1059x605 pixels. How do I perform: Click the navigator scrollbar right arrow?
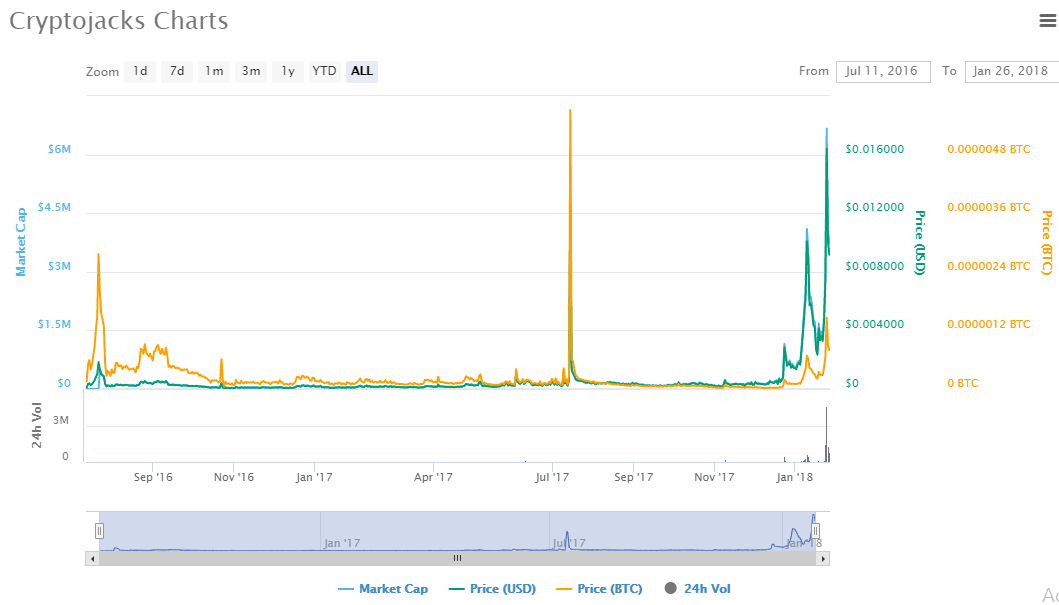click(823, 558)
